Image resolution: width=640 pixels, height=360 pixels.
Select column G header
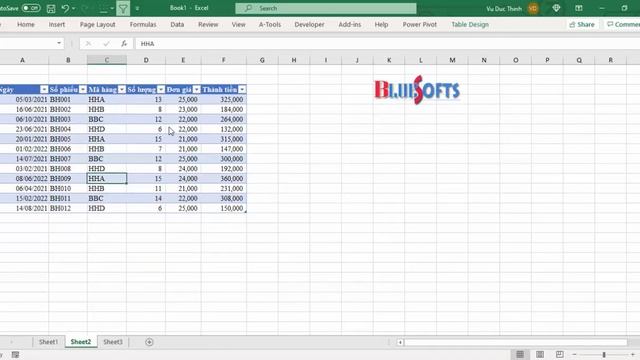(x=262, y=60)
